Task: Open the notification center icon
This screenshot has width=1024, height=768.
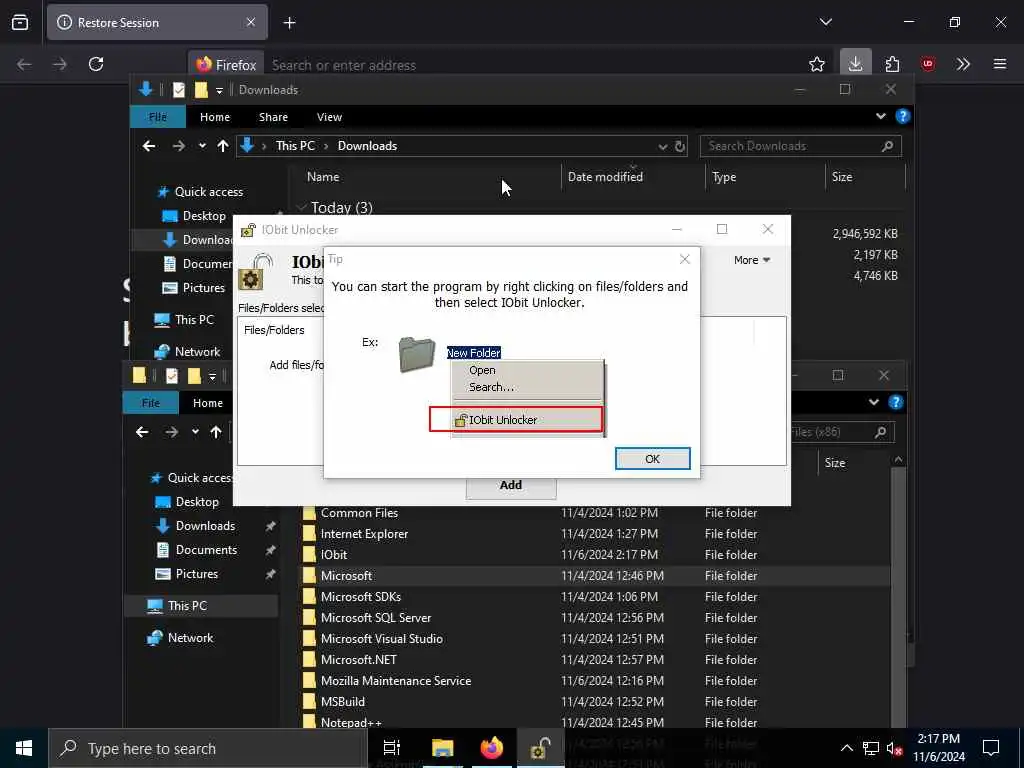Action: coord(991,748)
